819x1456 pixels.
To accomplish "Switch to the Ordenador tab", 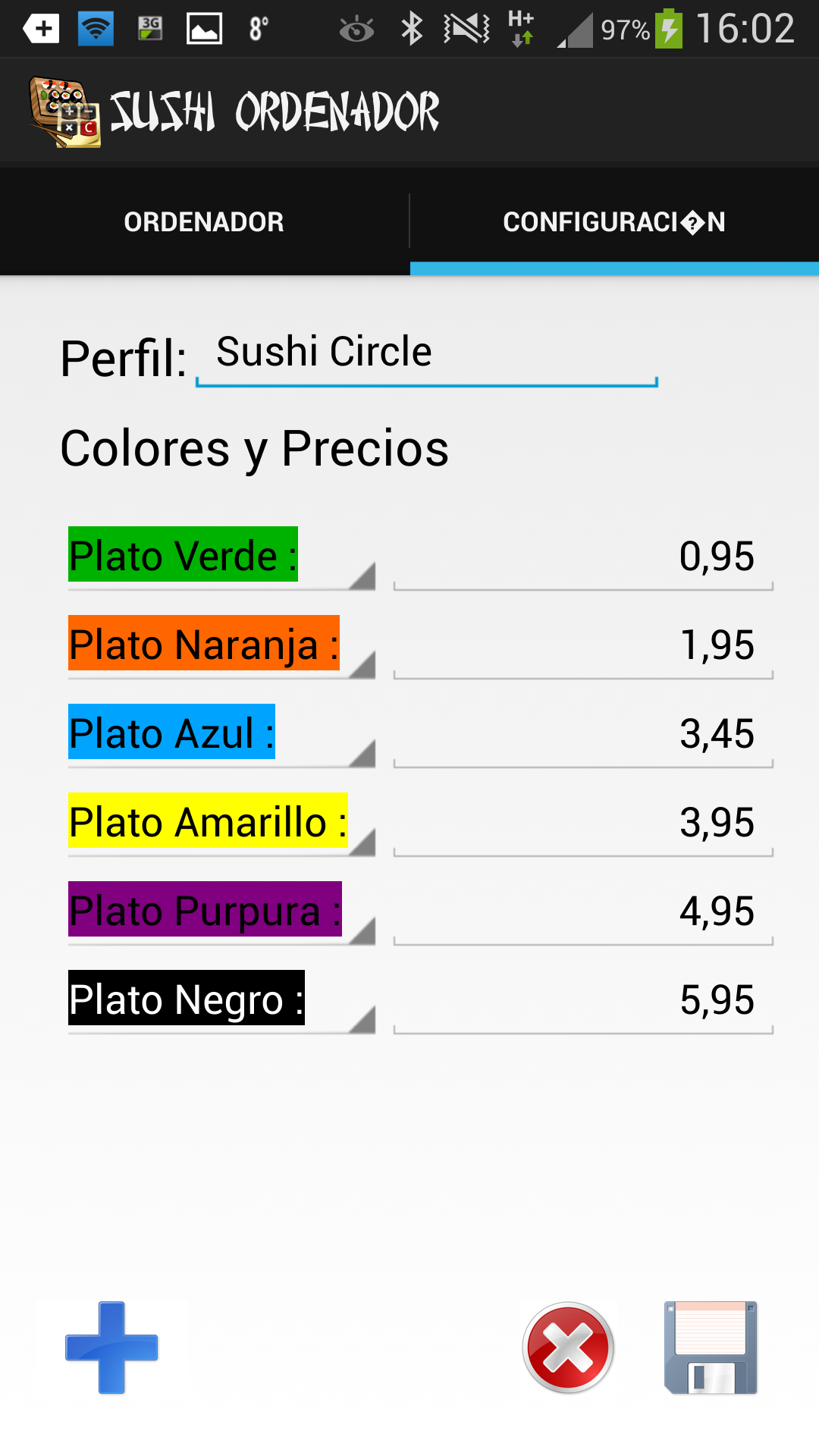I will [204, 221].
